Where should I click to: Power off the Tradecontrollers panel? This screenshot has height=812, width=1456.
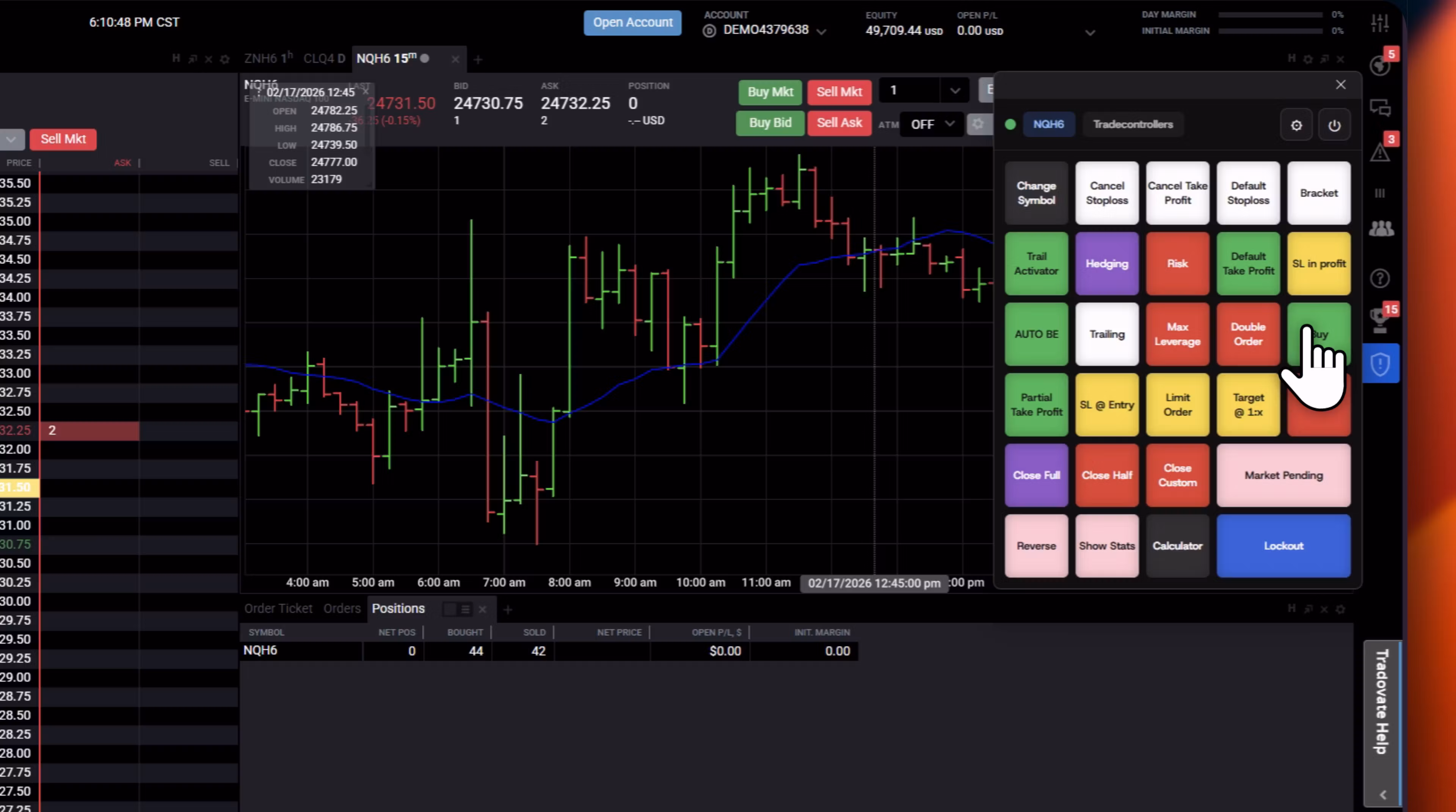1335,125
